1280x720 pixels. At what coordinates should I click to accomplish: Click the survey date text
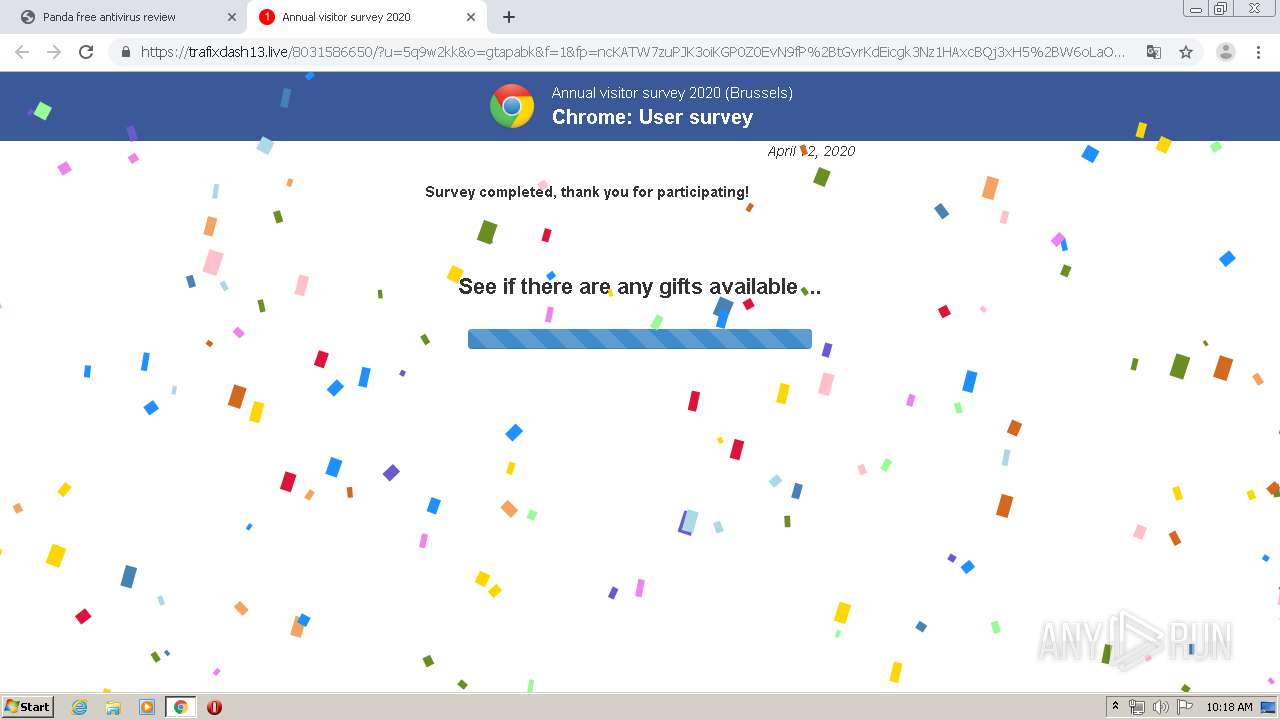click(811, 151)
